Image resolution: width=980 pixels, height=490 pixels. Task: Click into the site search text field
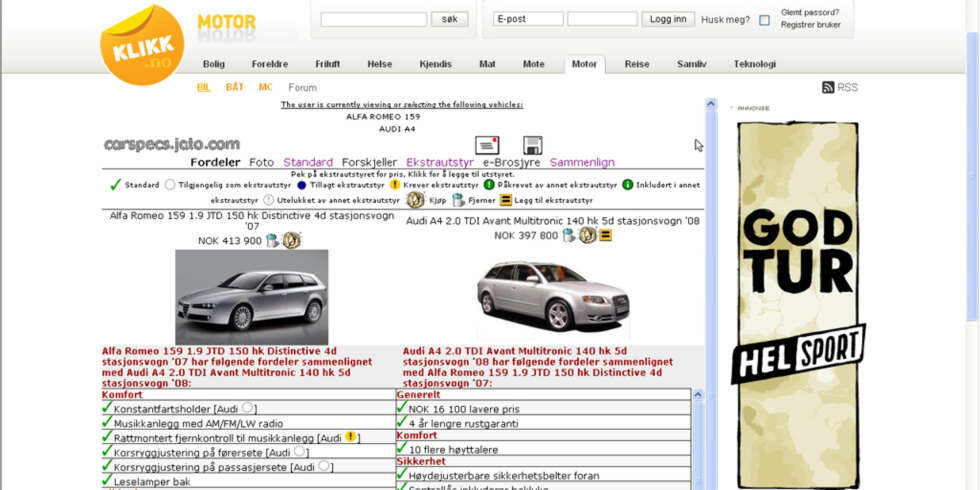coord(374,19)
